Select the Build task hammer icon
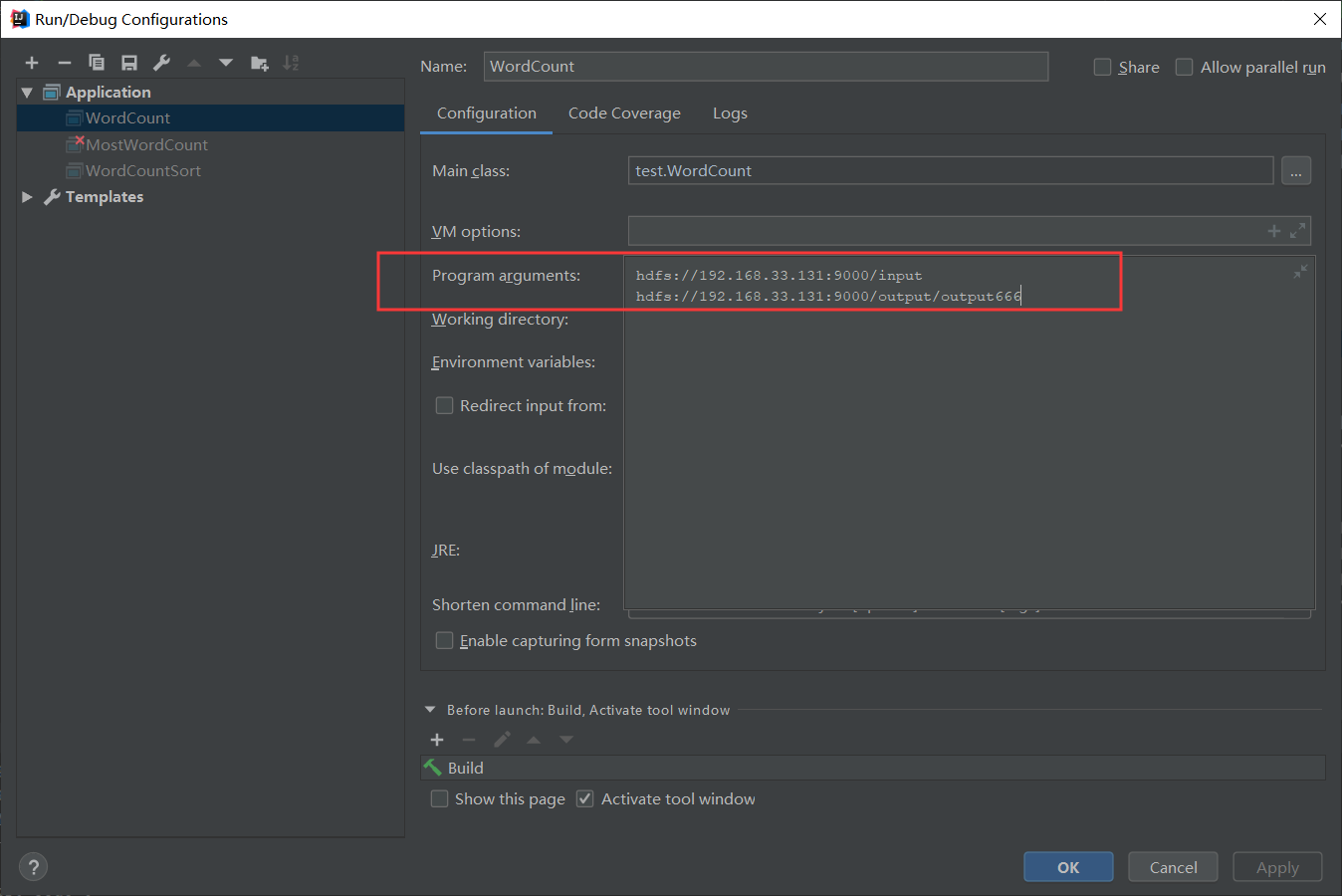 point(432,768)
